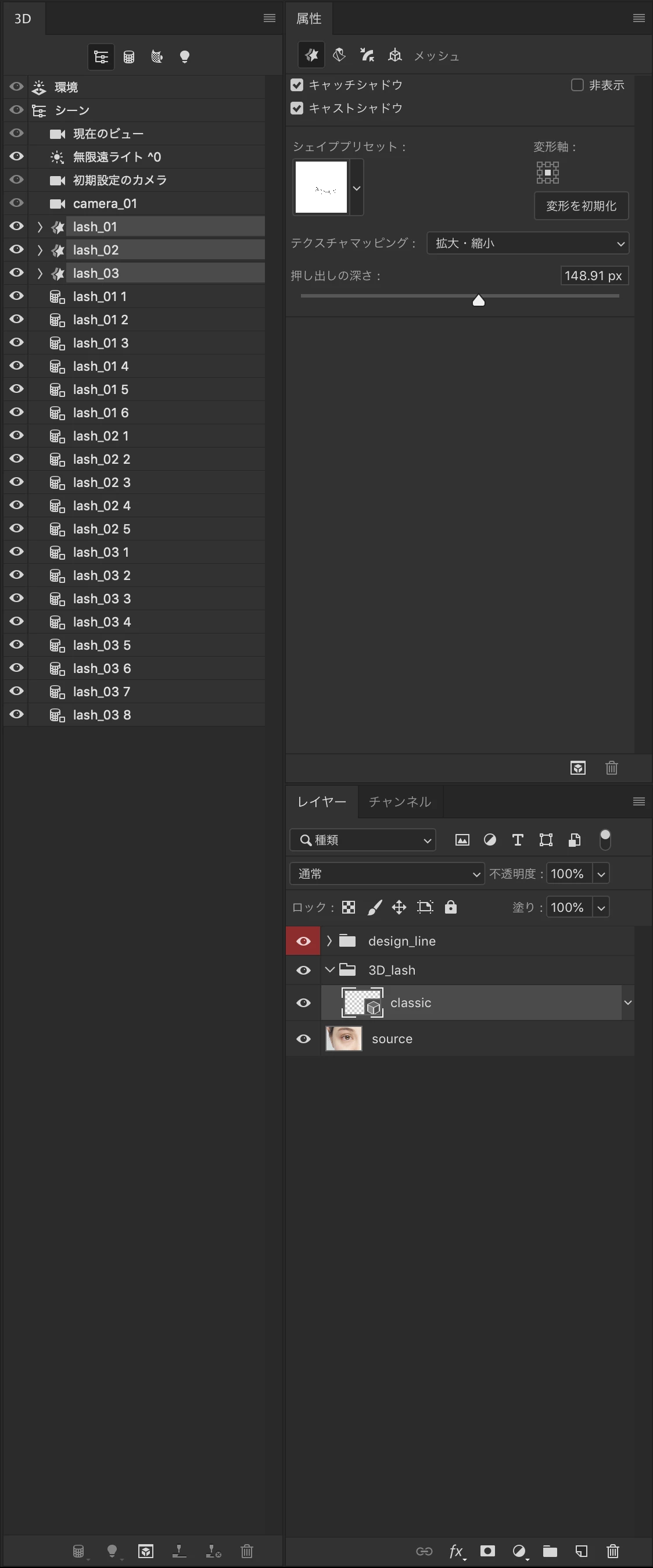
Task: Filter layers by pixel layers
Action: pyautogui.click(x=462, y=840)
